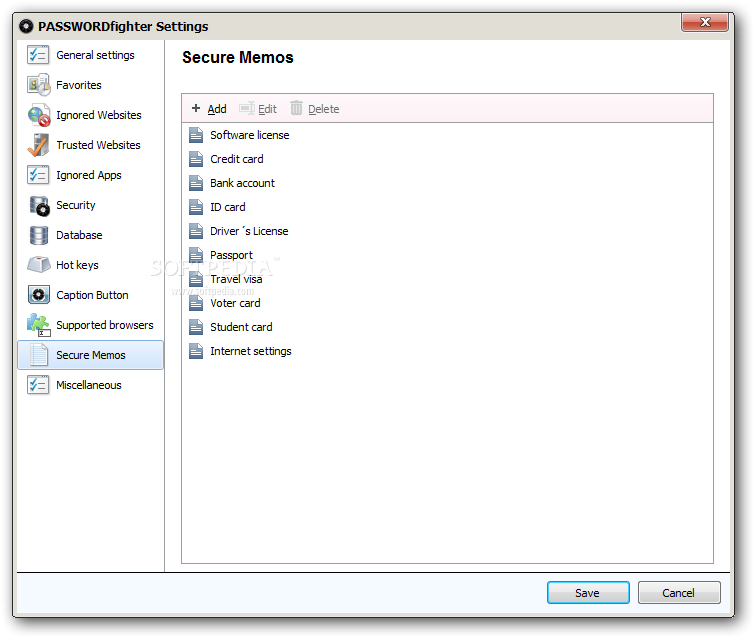755x638 pixels.
Task: Cancel and discard changes
Action: (x=679, y=593)
